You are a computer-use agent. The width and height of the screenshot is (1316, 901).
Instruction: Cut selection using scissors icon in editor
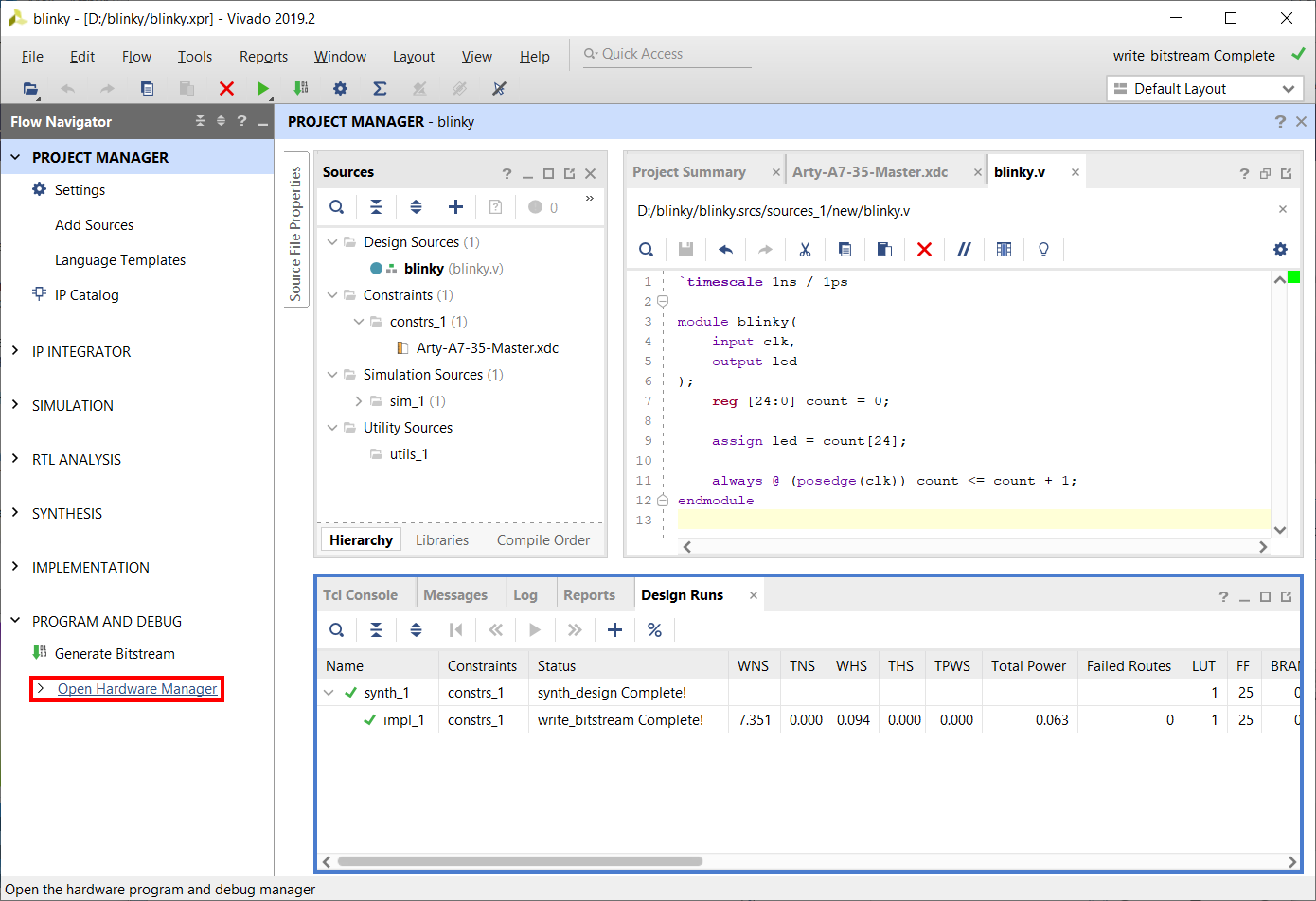pyautogui.click(x=805, y=250)
